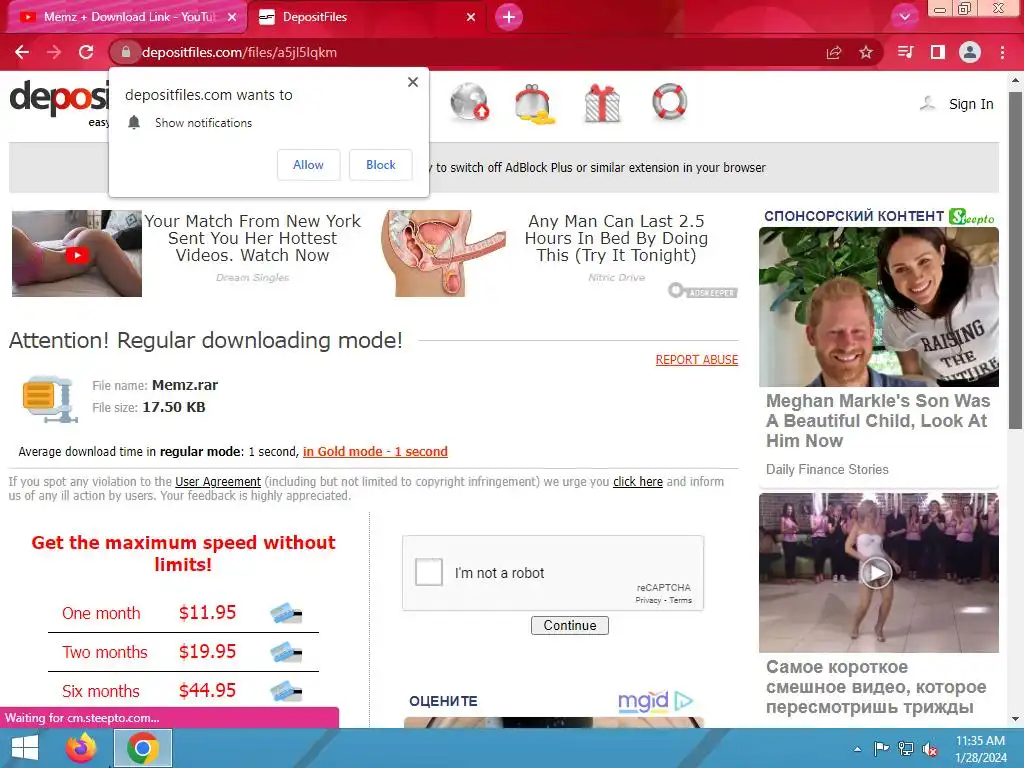Close the DepositFiles tab
Viewport: 1024px width, 768px height.
471,17
